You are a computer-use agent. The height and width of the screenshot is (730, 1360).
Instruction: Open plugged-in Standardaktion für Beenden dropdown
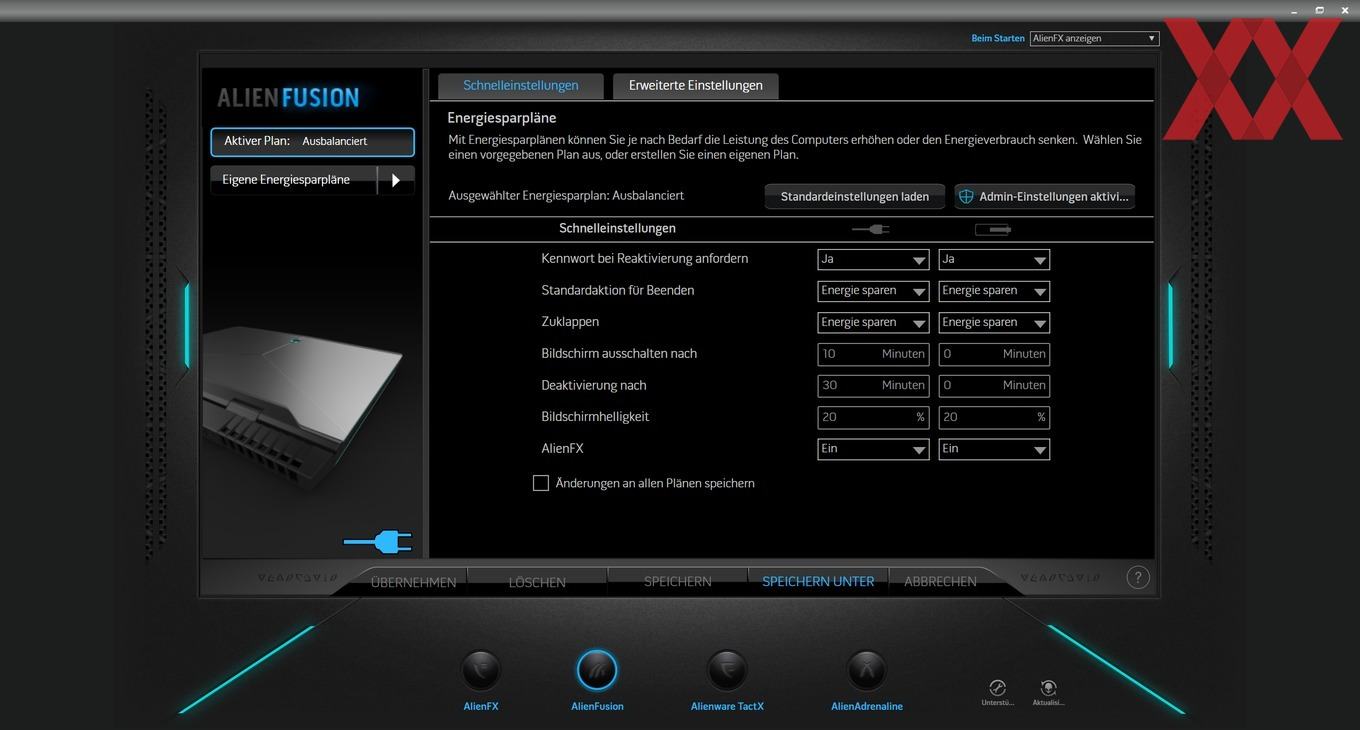[x=873, y=291]
